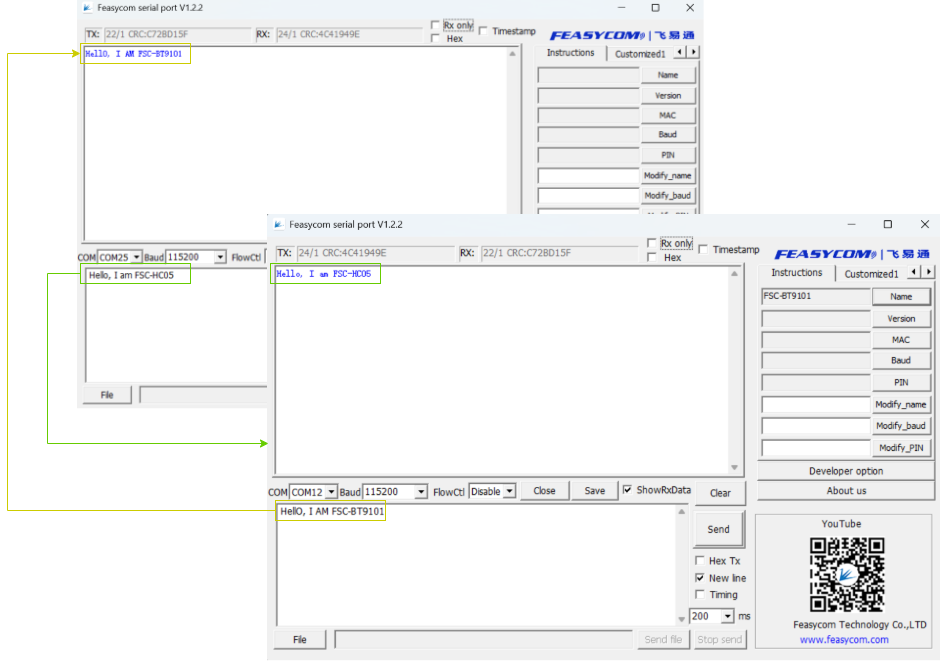Open the www.feasycom.com link
Viewport: 941px width, 661px height.
point(845,639)
